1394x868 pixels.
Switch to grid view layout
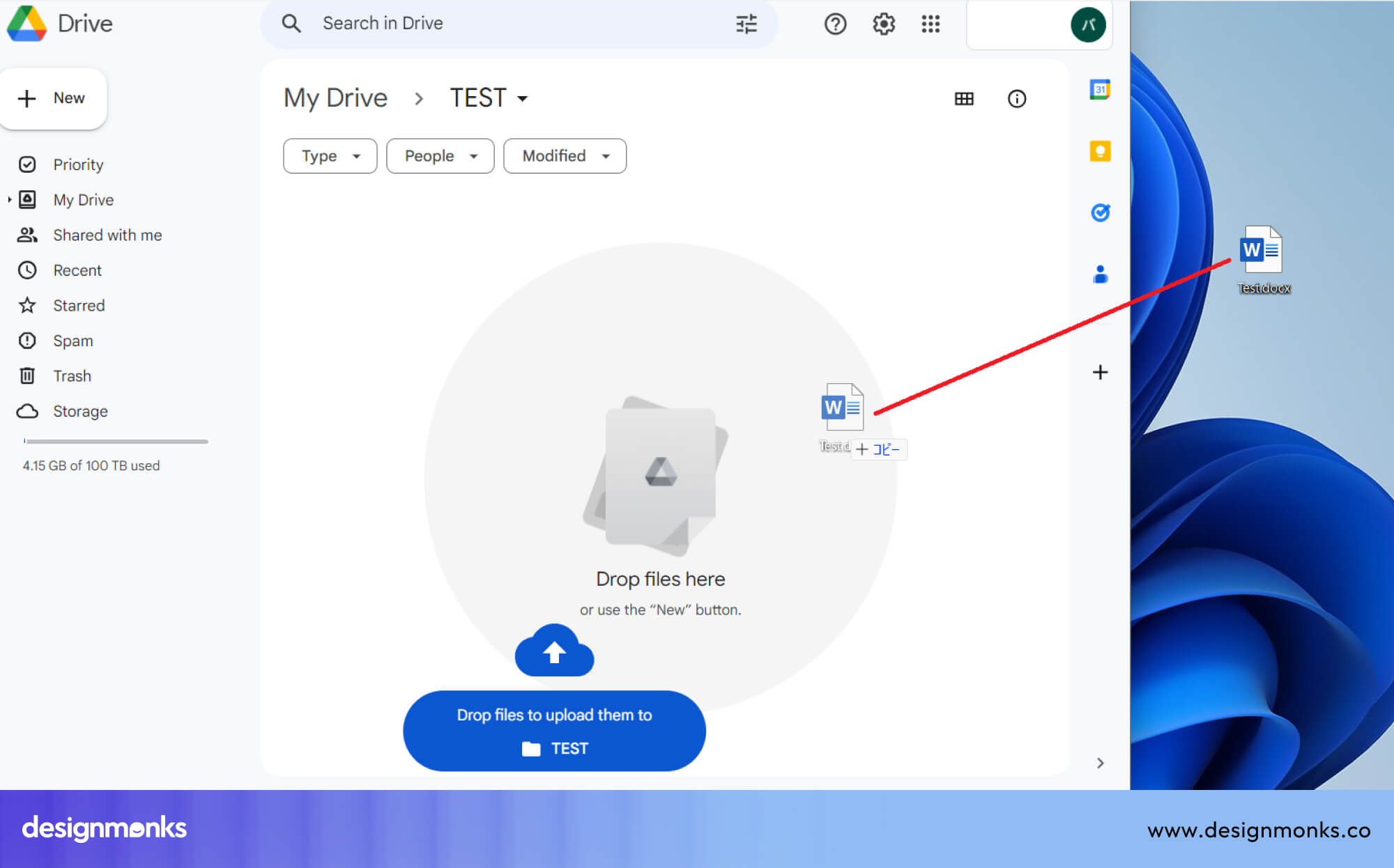pyautogui.click(x=964, y=98)
